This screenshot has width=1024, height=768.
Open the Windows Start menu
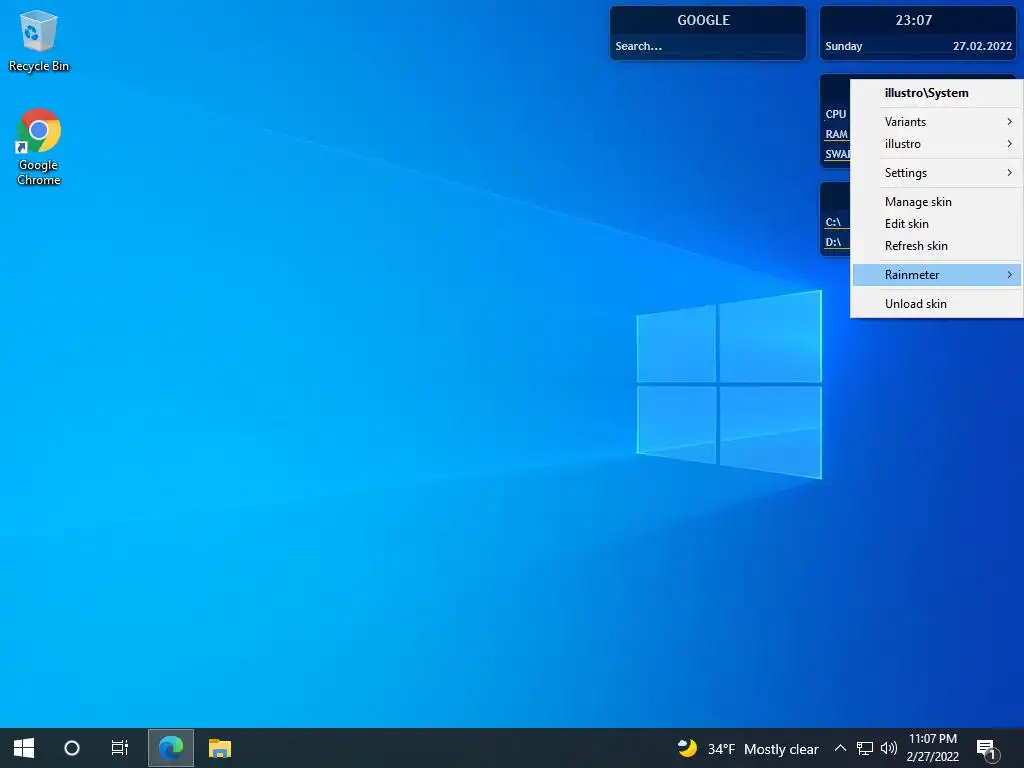(24, 748)
